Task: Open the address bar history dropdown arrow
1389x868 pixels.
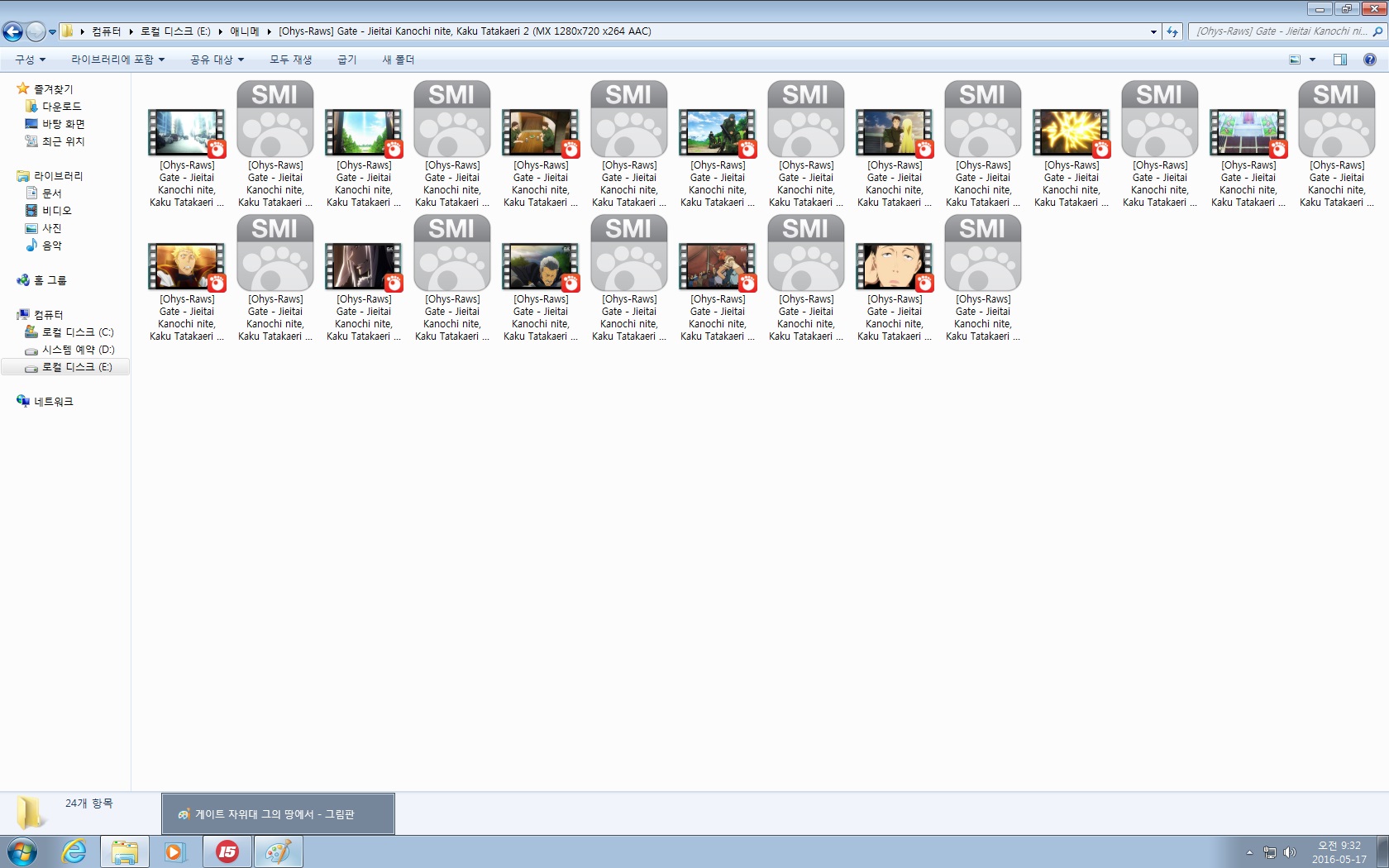Action: [x=1153, y=31]
